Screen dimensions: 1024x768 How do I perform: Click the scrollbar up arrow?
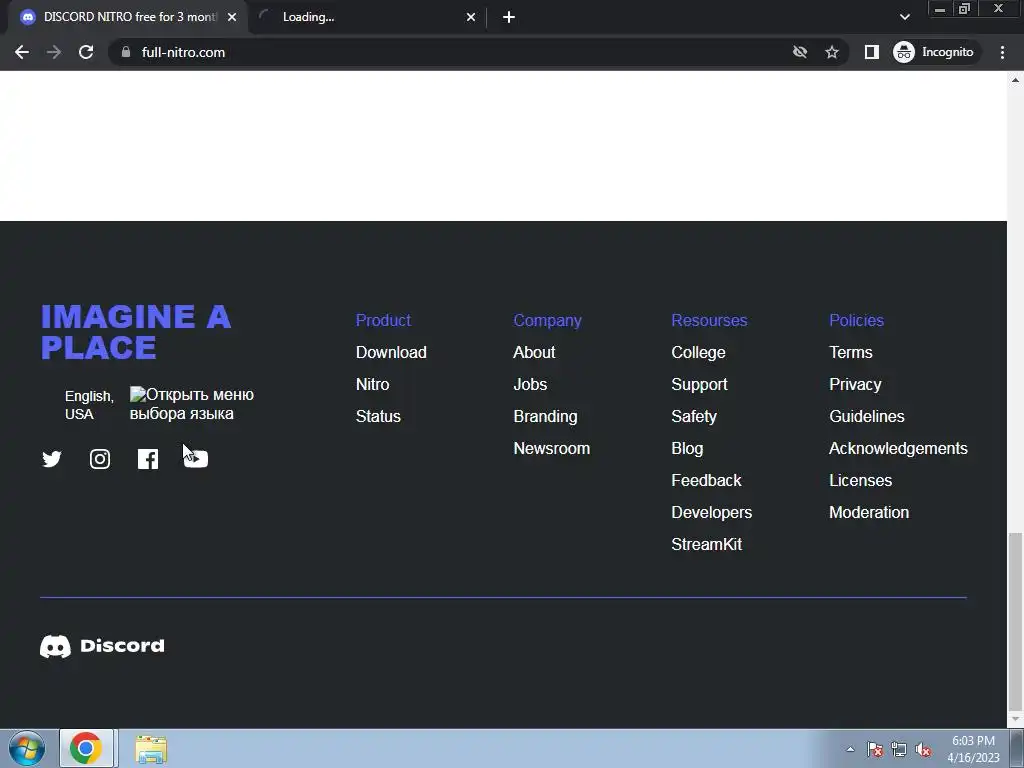1016,80
